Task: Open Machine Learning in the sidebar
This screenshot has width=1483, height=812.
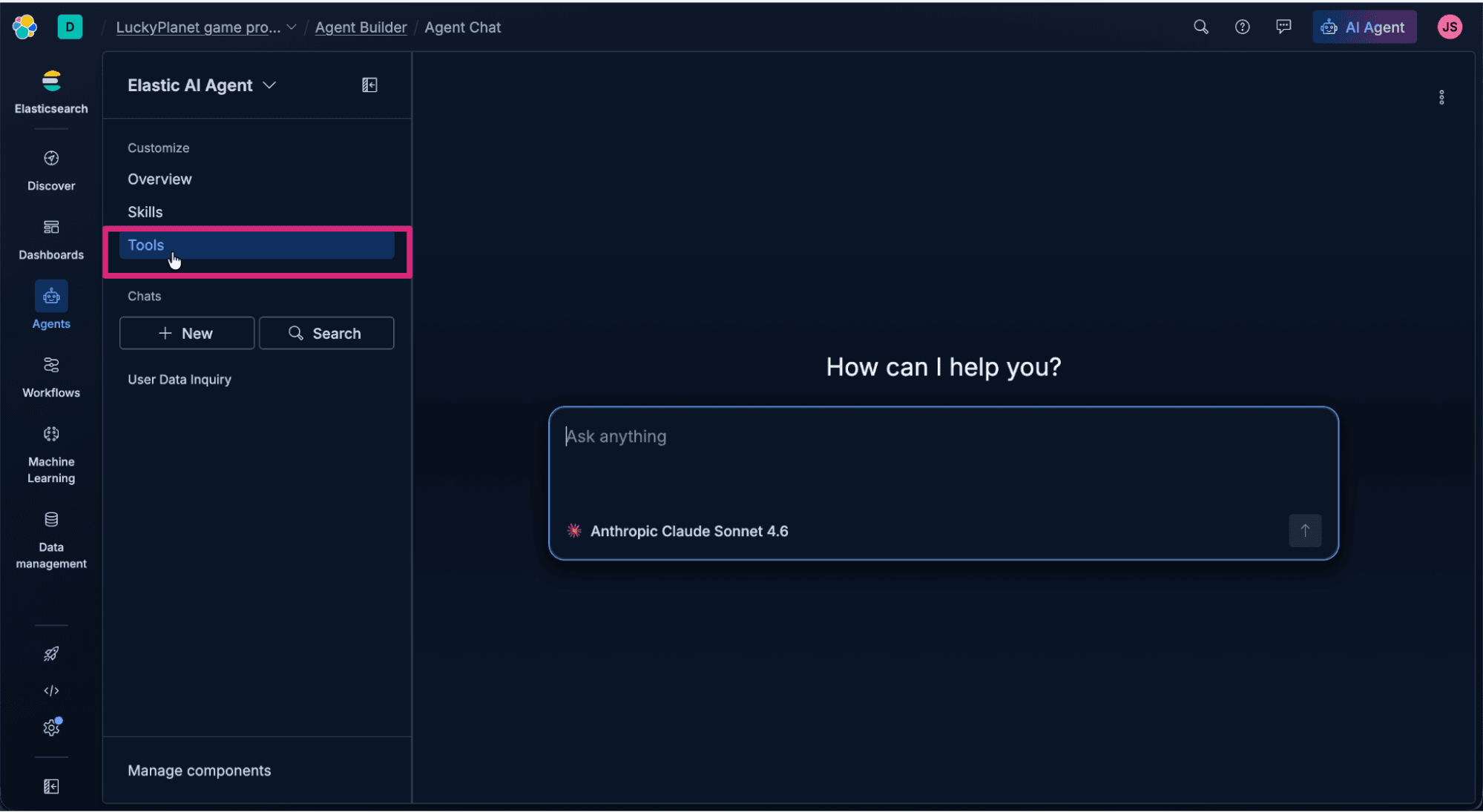Action: (51, 455)
